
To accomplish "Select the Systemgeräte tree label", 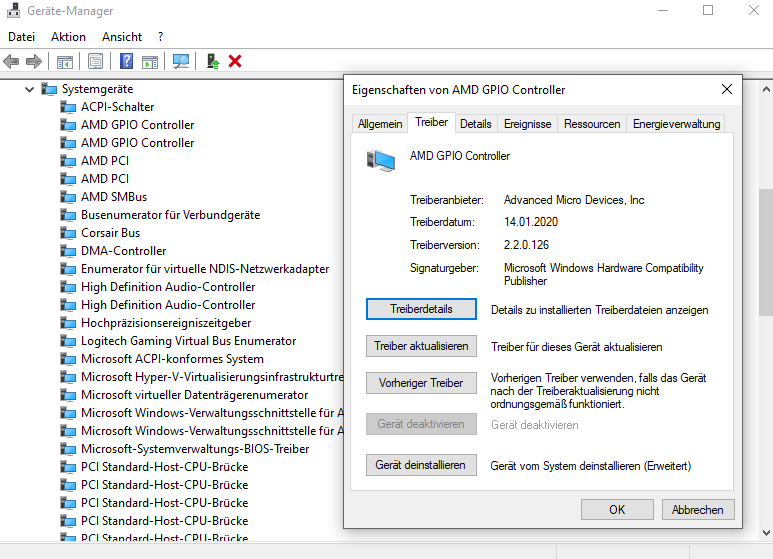I will 98,89.
